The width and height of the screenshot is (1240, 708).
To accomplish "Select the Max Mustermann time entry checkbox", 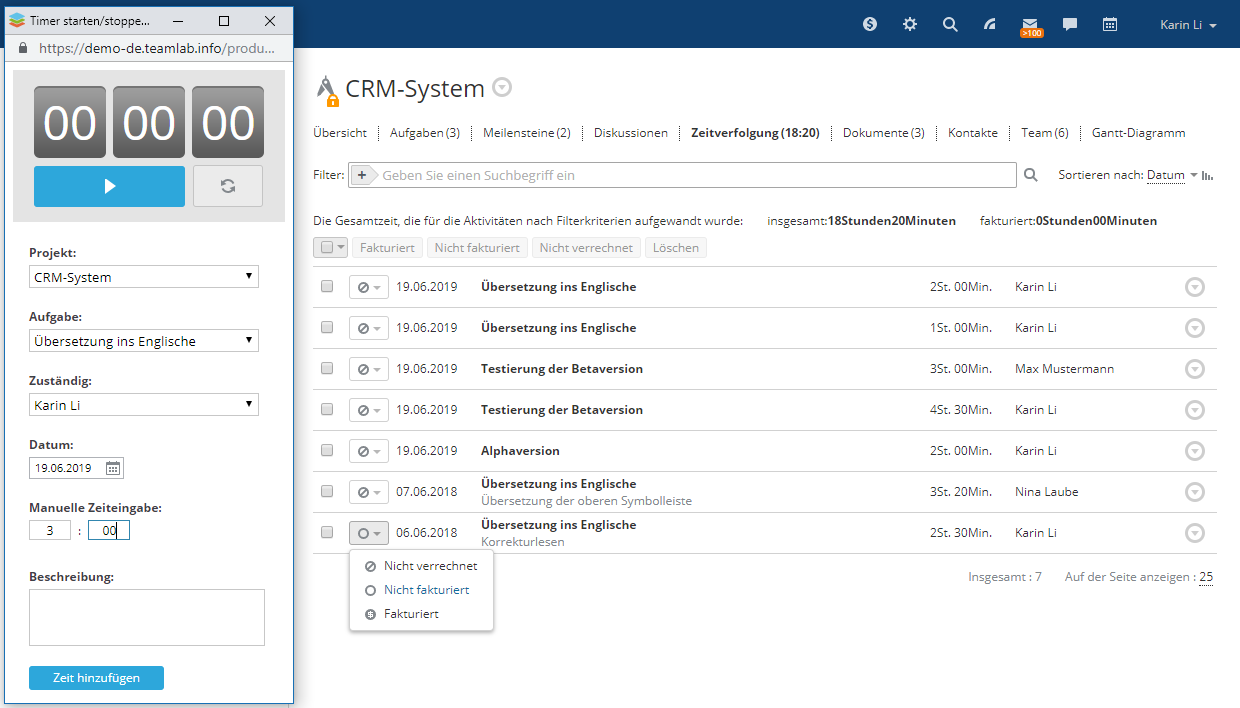I will pos(327,369).
